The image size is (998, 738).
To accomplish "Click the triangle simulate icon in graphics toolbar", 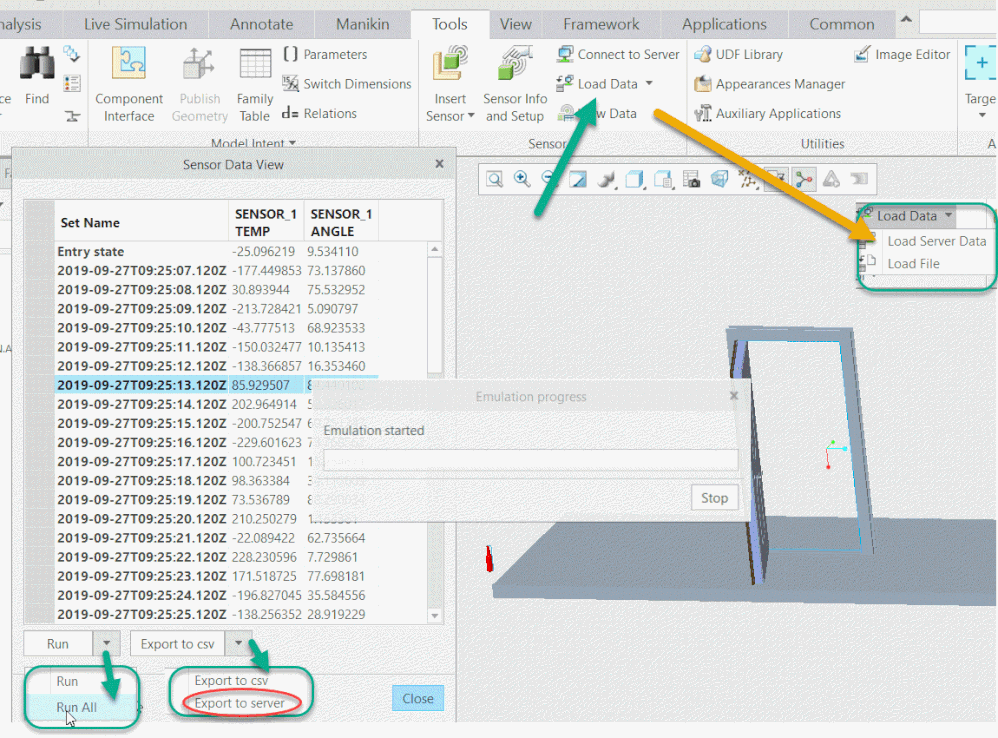I will click(x=831, y=179).
